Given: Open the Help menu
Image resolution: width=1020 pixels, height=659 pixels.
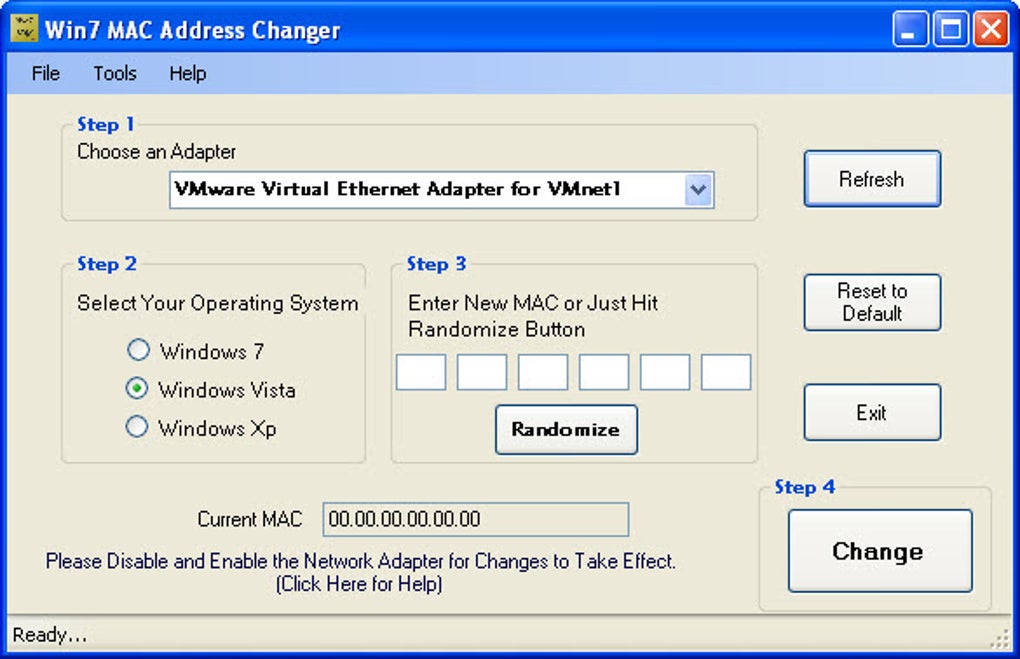Looking at the screenshot, I should [187, 74].
